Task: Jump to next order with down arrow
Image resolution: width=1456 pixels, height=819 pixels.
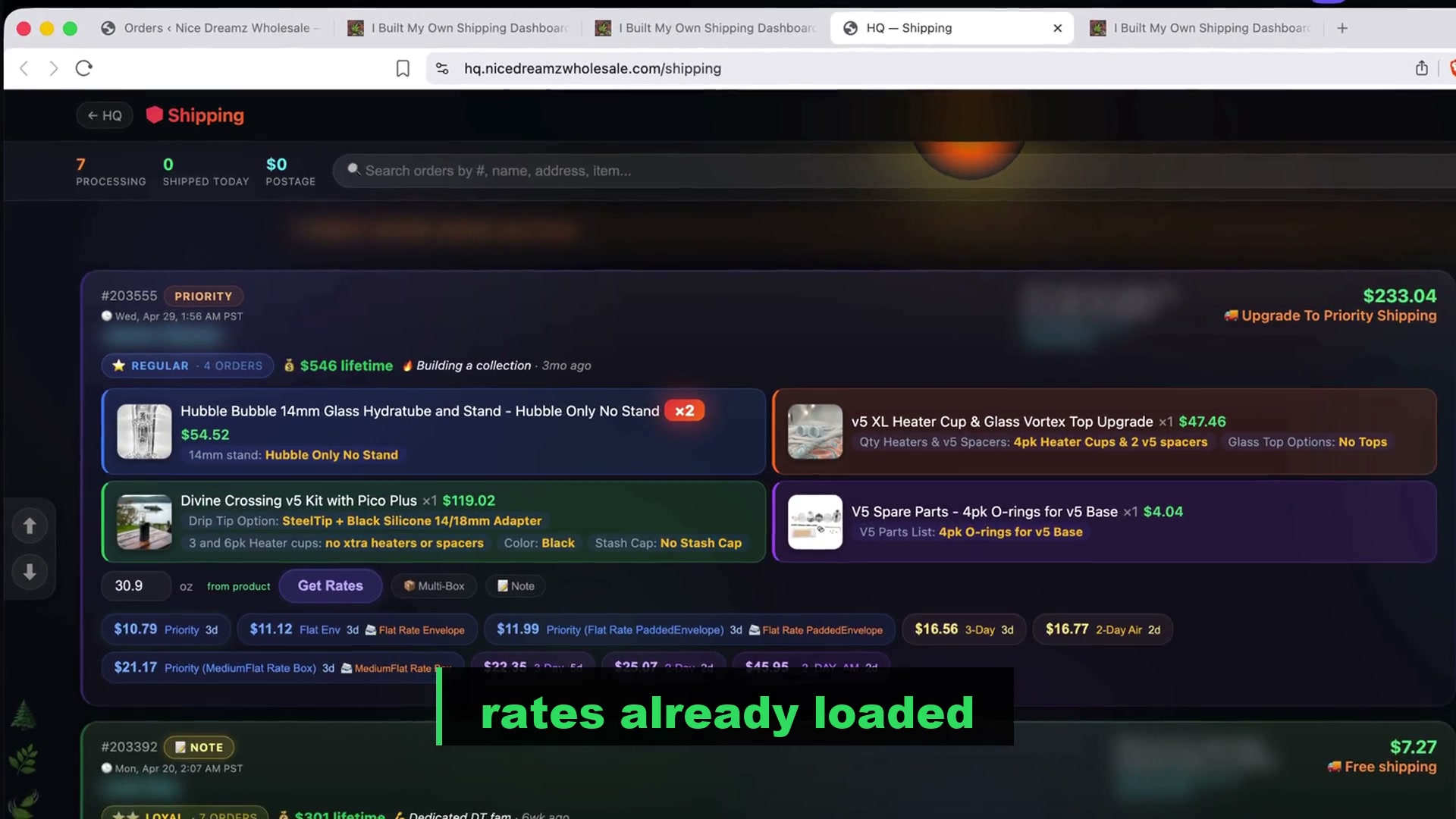Action: (30, 572)
